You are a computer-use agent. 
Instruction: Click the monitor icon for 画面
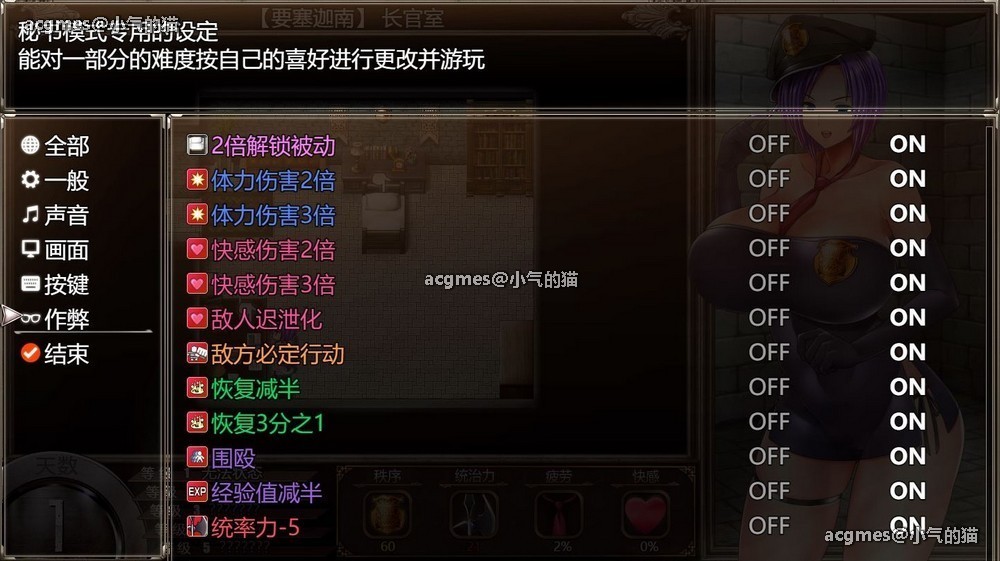[30, 249]
